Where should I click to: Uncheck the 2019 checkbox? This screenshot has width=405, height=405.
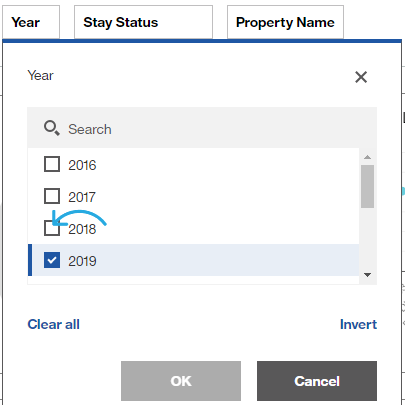tap(52, 260)
